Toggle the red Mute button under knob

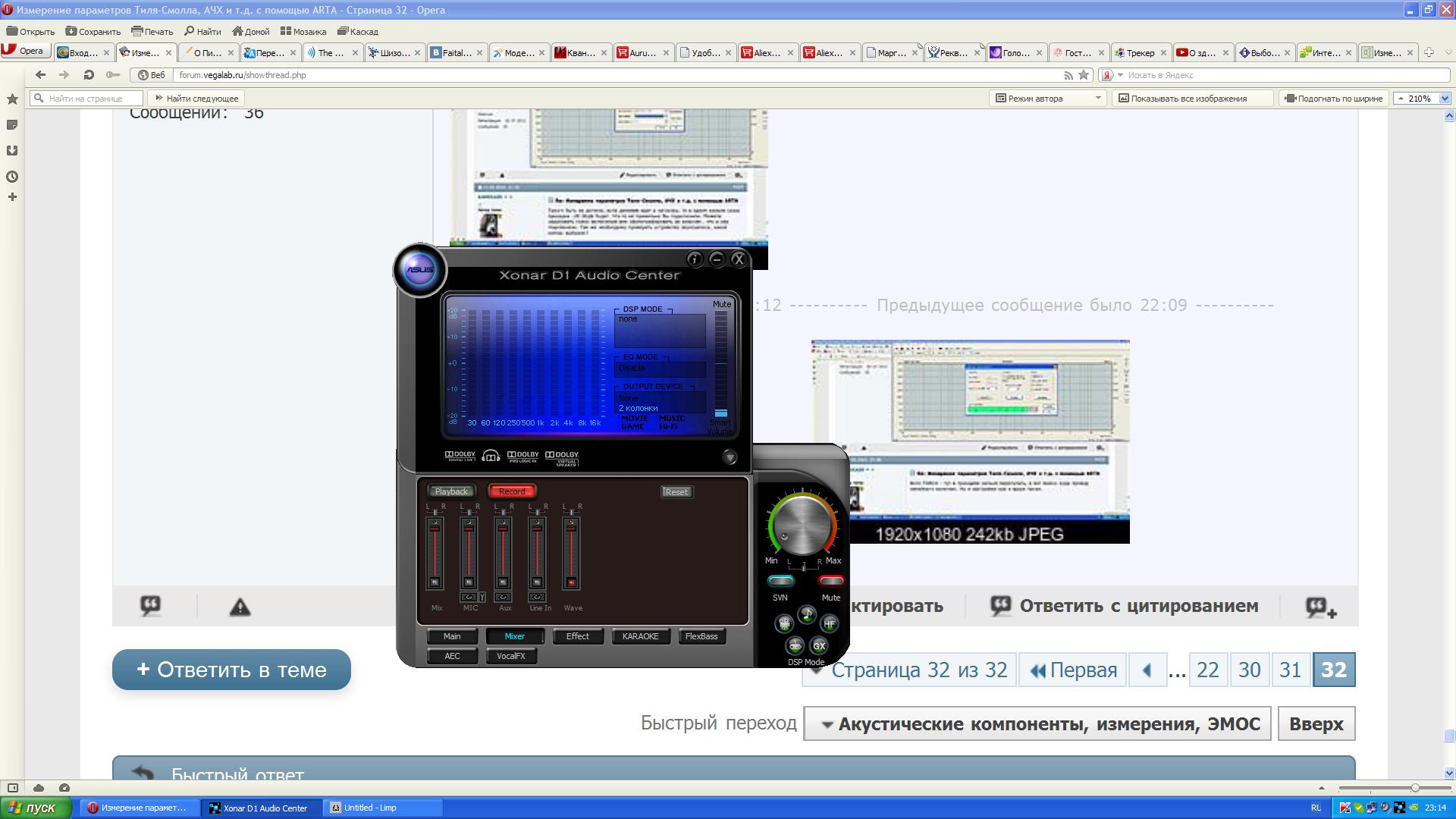click(x=831, y=582)
